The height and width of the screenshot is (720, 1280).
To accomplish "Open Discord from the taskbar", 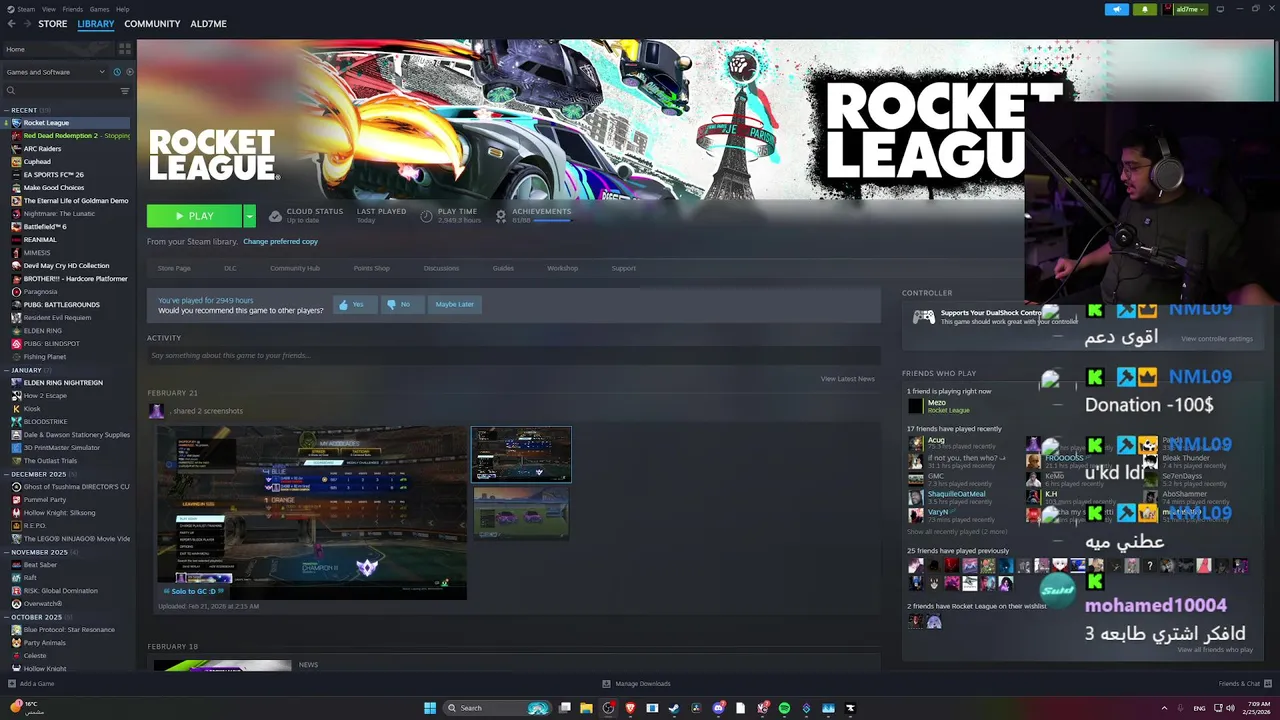I will point(718,708).
